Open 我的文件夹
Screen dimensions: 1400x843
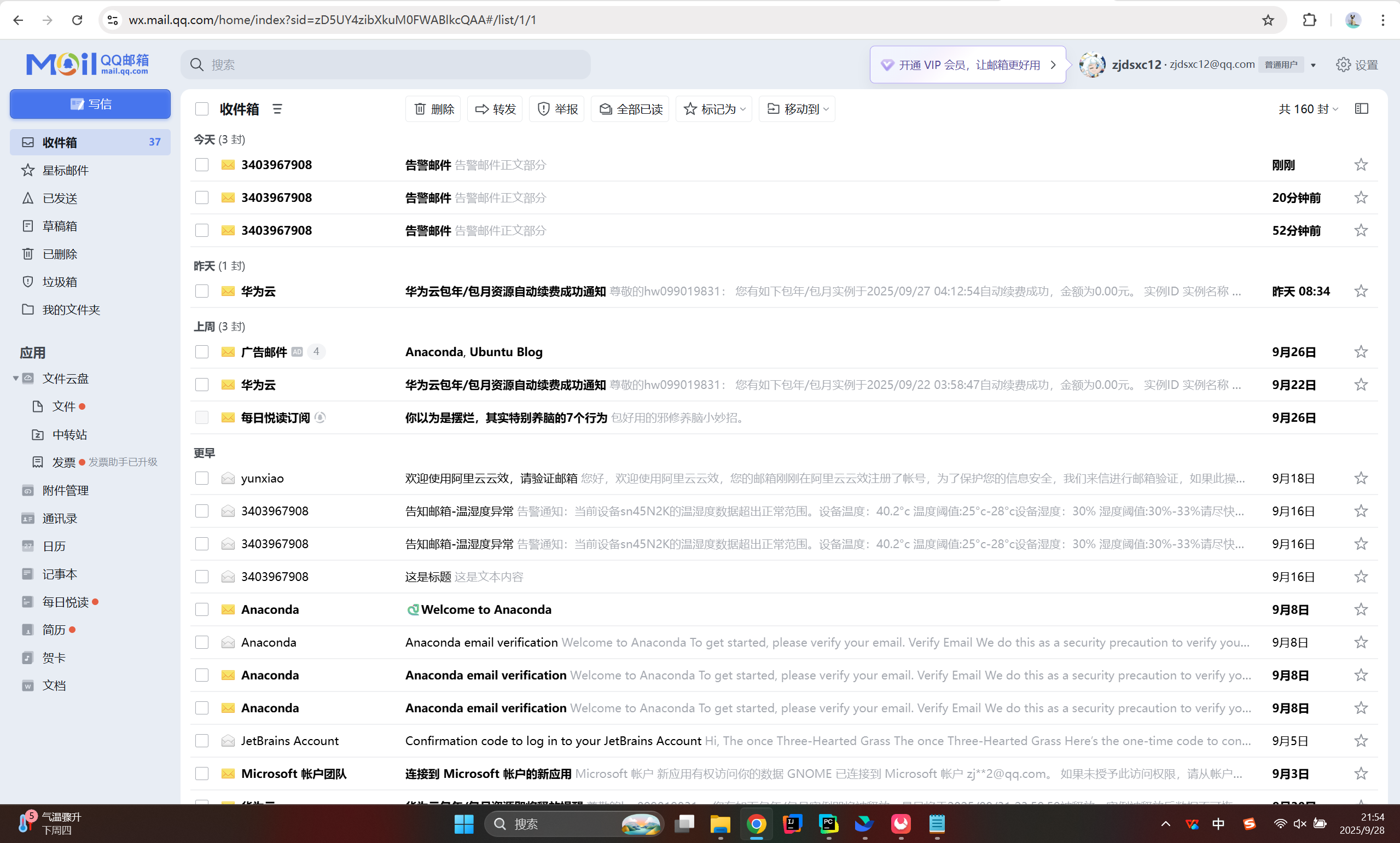90,309
